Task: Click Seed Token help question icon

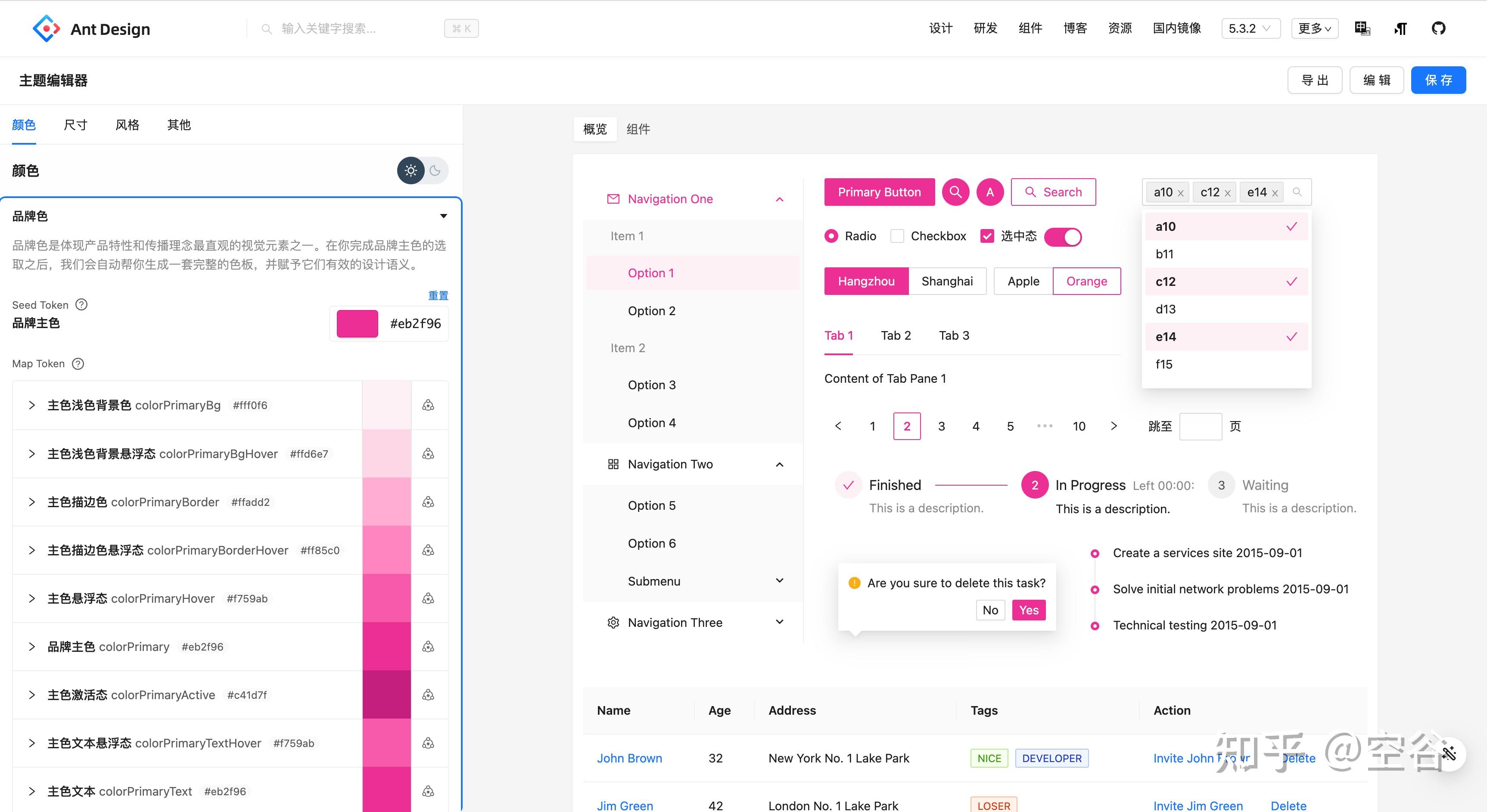Action: pyautogui.click(x=81, y=305)
